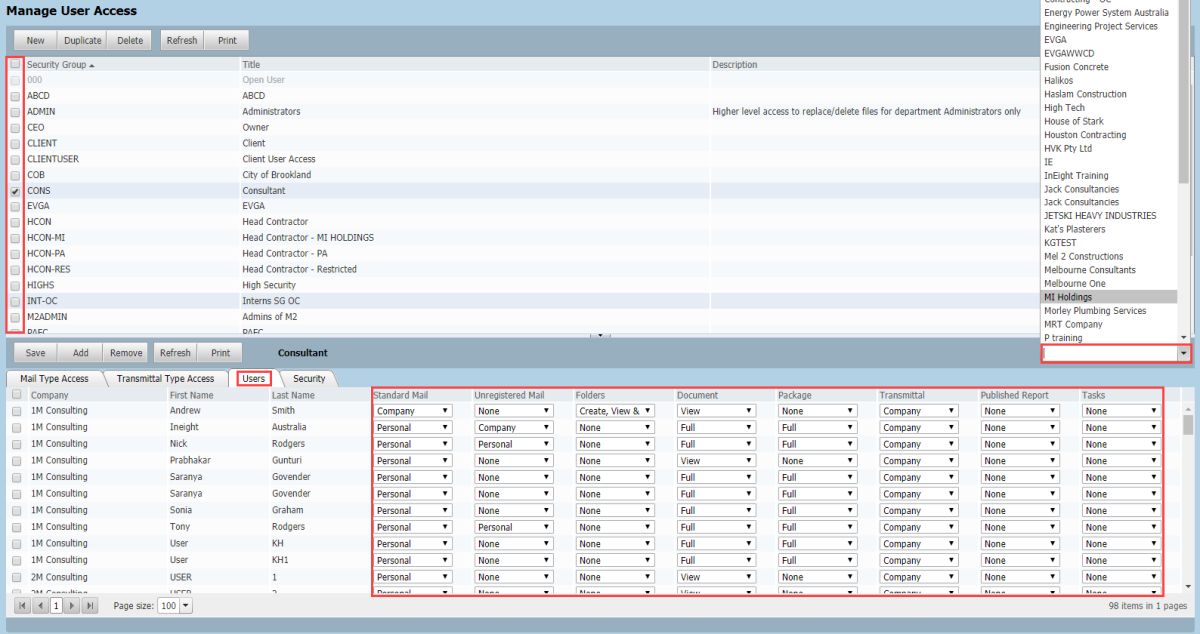This screenshot has height=634, width=1200.
Task: Select Morley Plumbing Services from company list
Action: click(1110, 311)
